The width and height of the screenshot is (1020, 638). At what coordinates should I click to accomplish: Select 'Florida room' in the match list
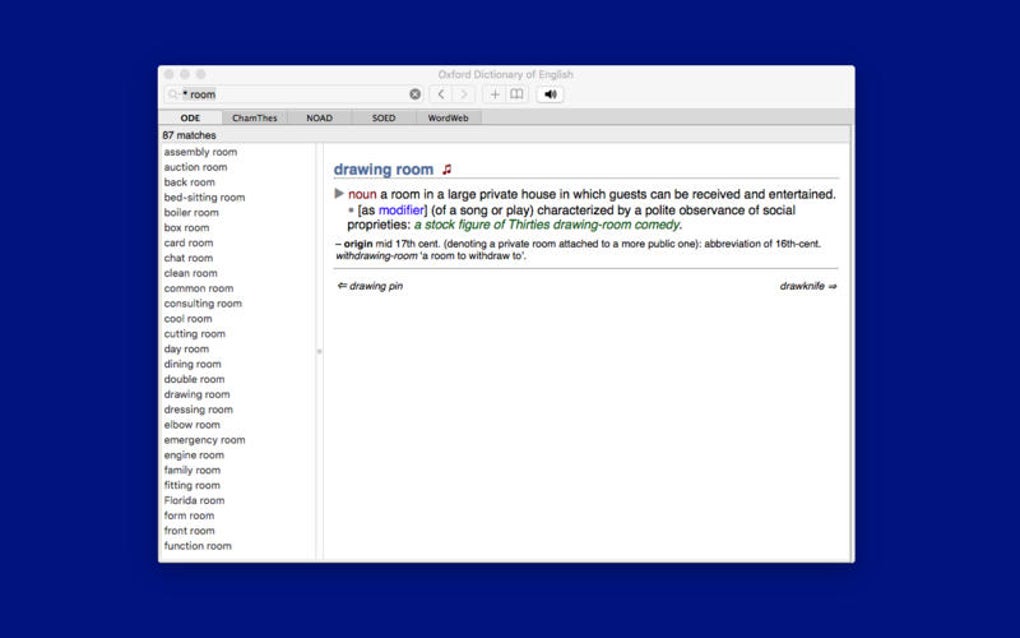coord(194,500)
